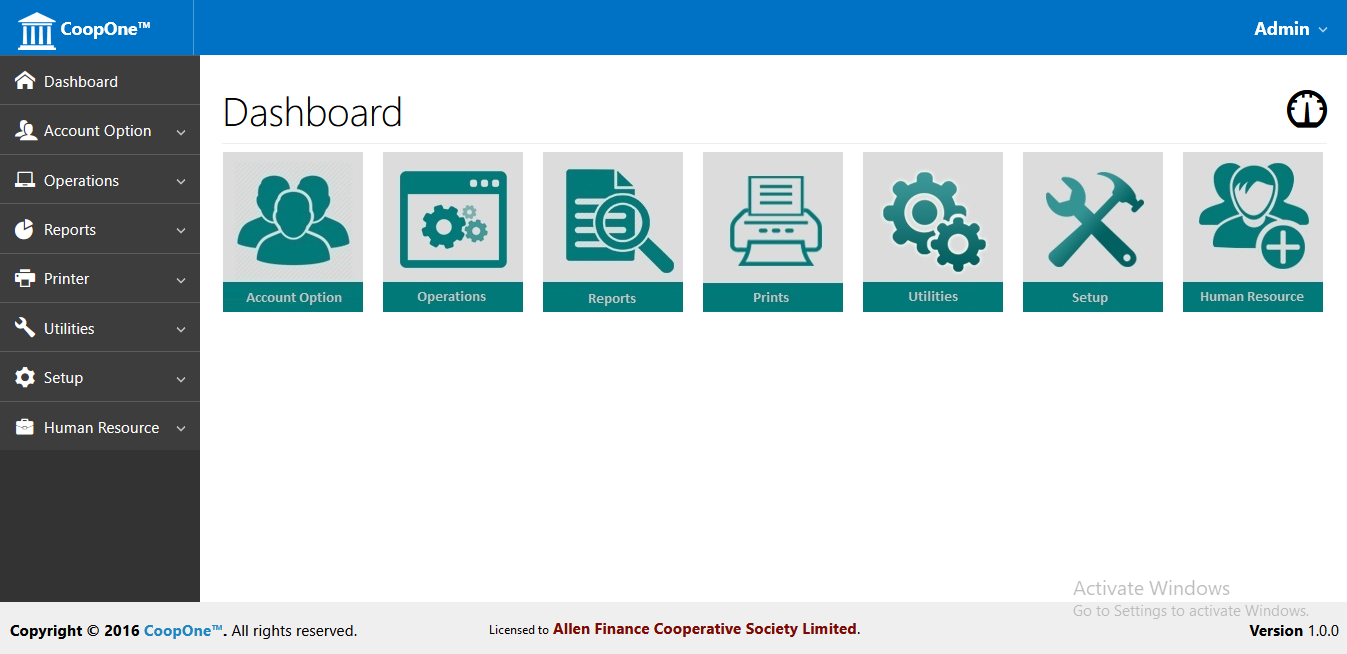This screenshot has width=1347, height=654.
Task: Click the Printer icon in sidebar
Action: (x=25, y=278)
